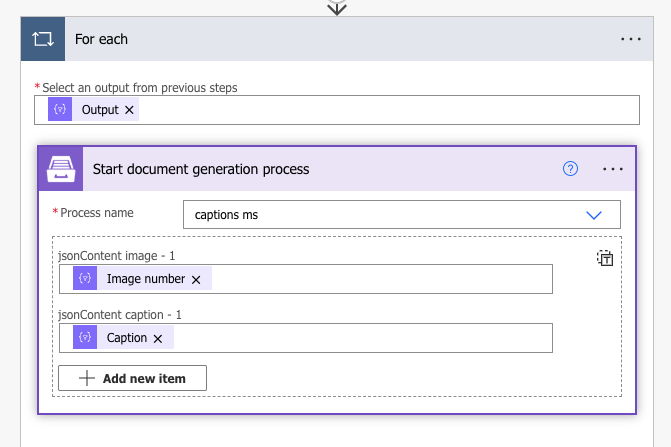This screenshot has width=671, height=447.
Task: Click the jsonContent caption field empty area
Action: click(x=360, y=338)
